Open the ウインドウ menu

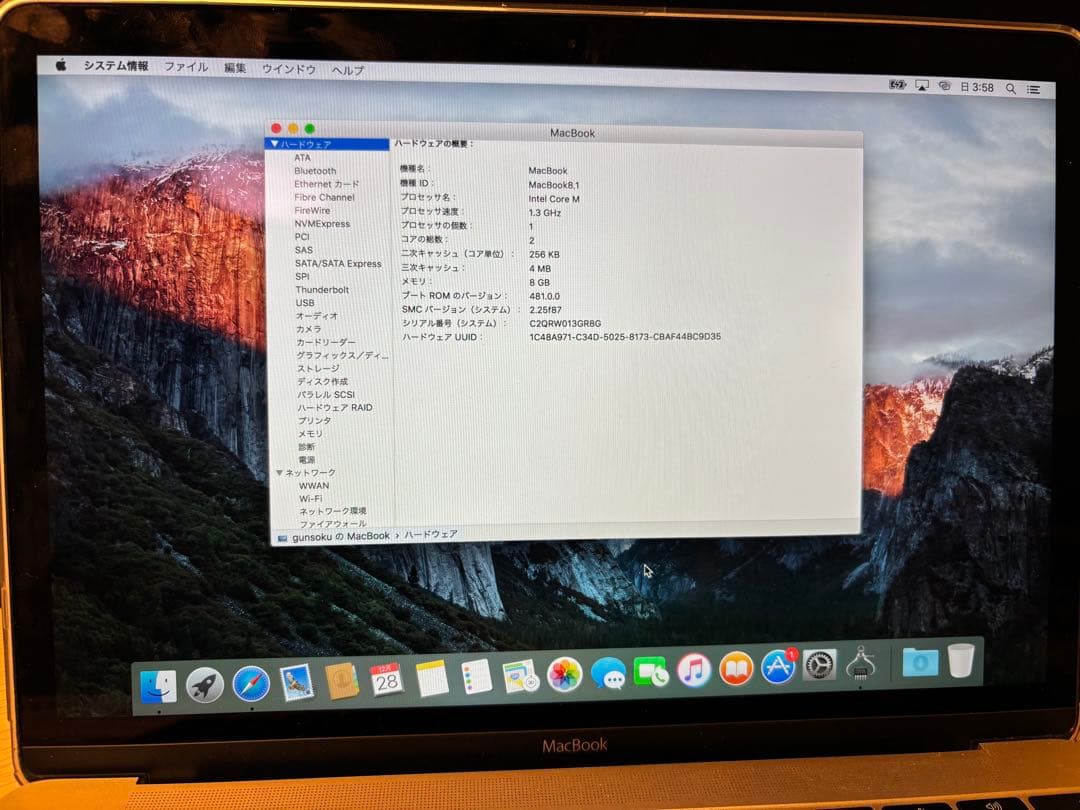coord(291,69)
